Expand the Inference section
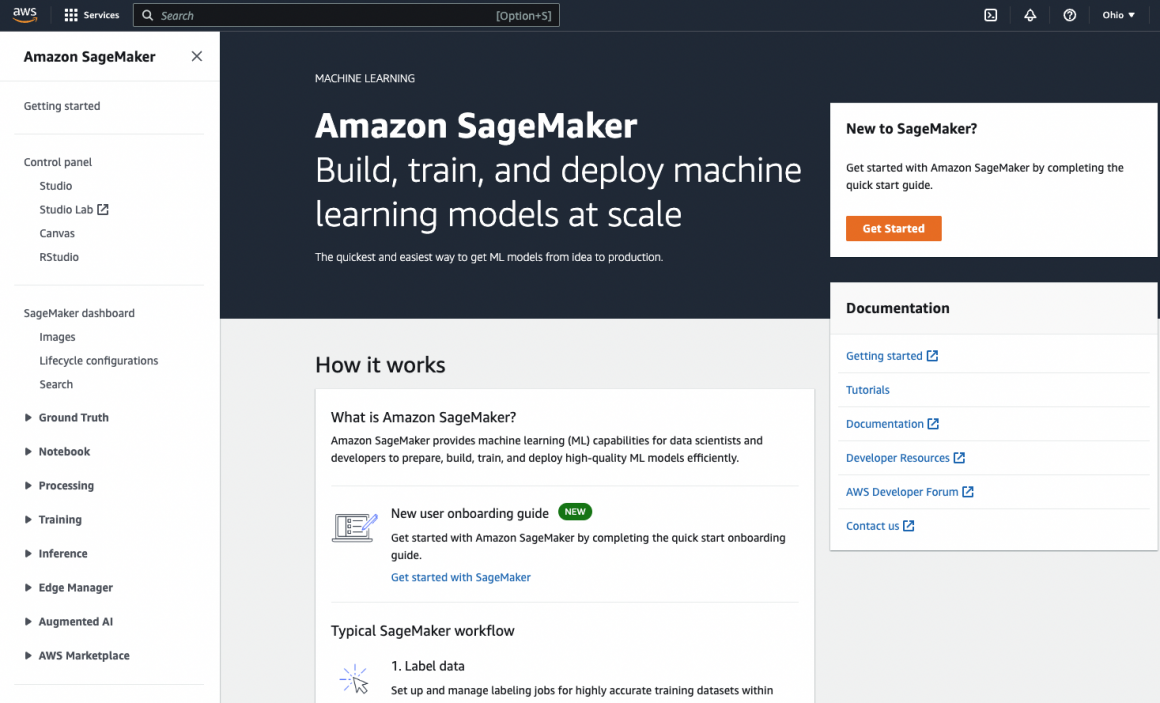 [62, 554]
